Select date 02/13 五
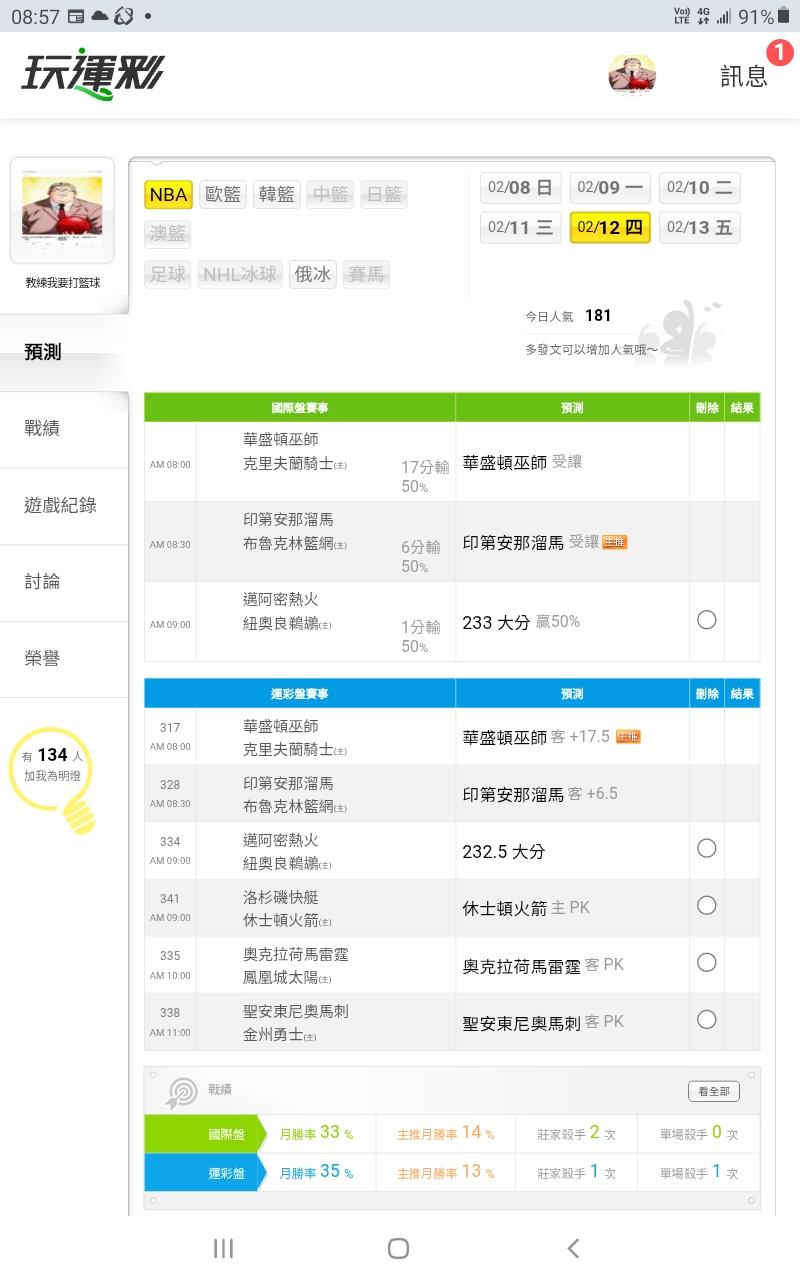800x1280 pixels. coord(699,228)
